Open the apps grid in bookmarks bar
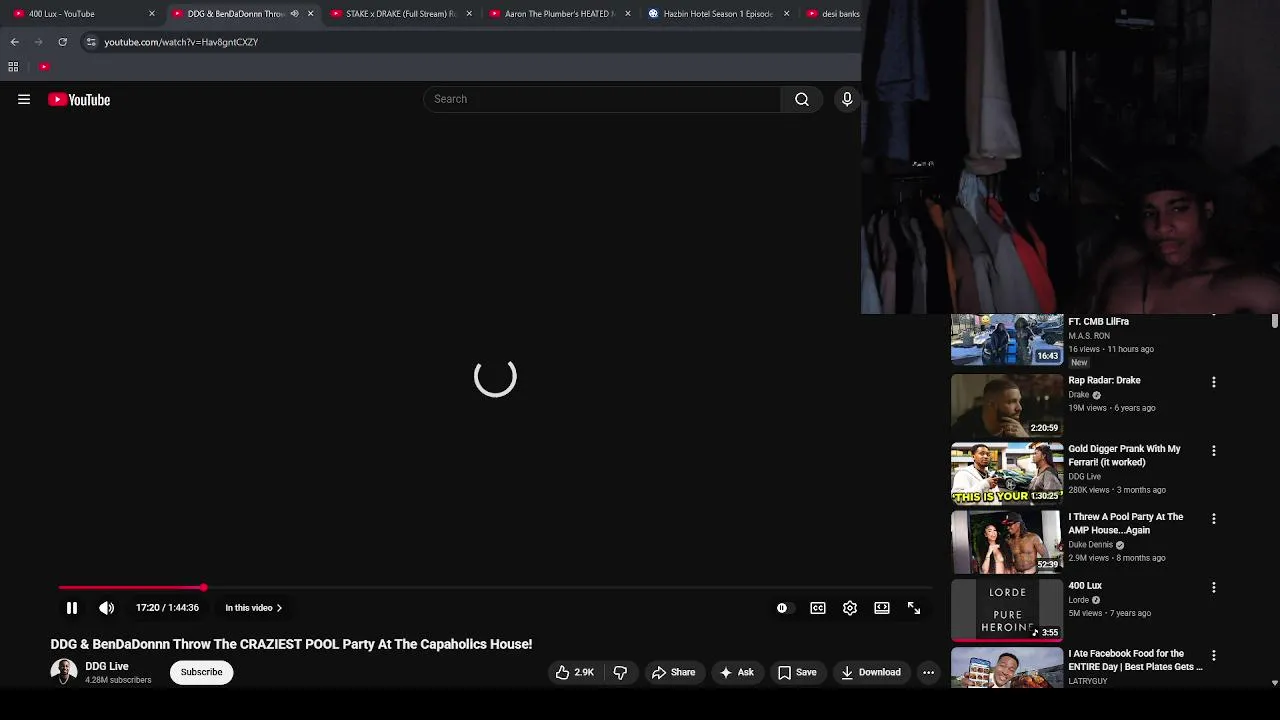 pyautogui.click(x=13, y=67)
